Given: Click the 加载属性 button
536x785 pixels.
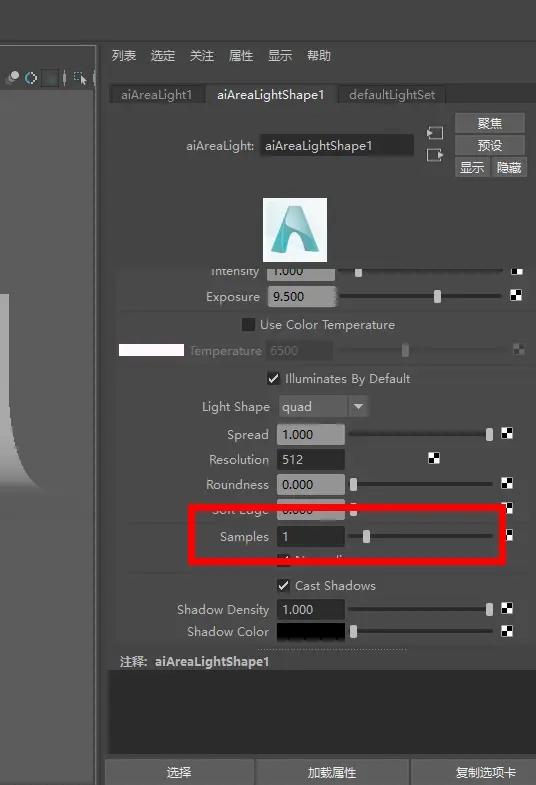Looking at the screenshot, I should click(x=332, y=772).
